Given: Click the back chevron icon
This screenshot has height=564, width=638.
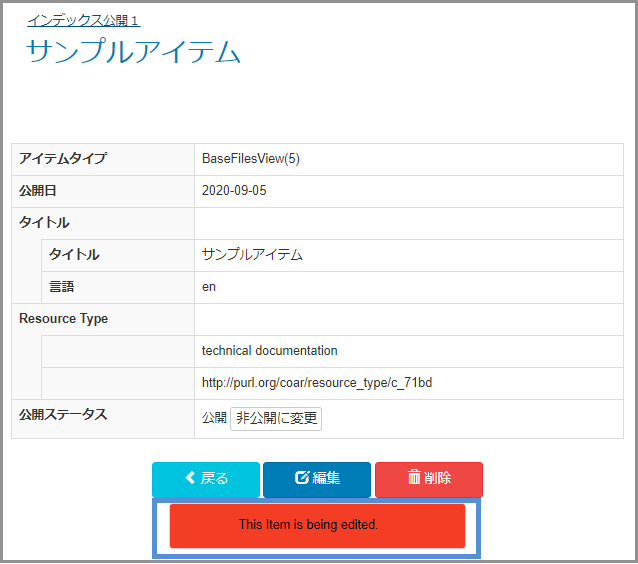Looking at the screenshot, I should [190, 479].
